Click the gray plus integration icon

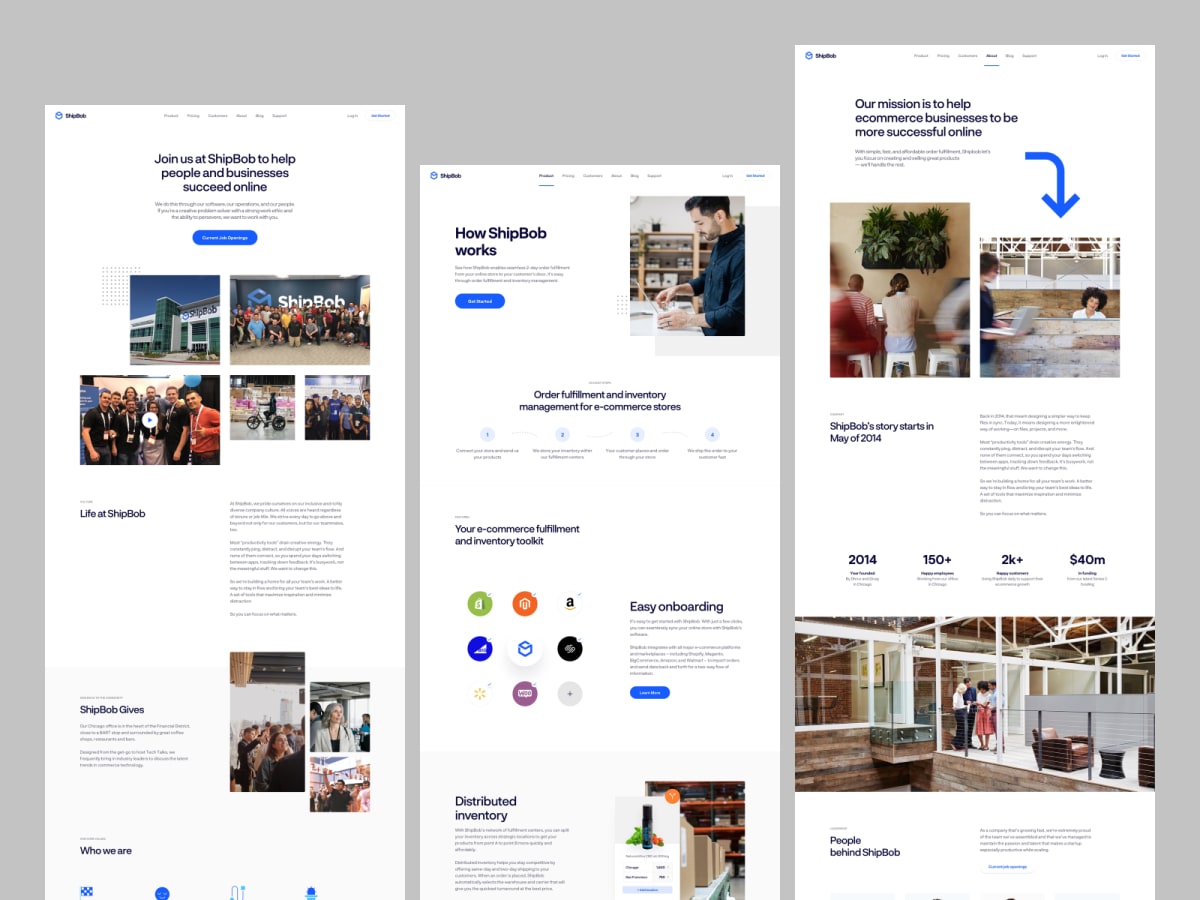(x=570, y=694)
